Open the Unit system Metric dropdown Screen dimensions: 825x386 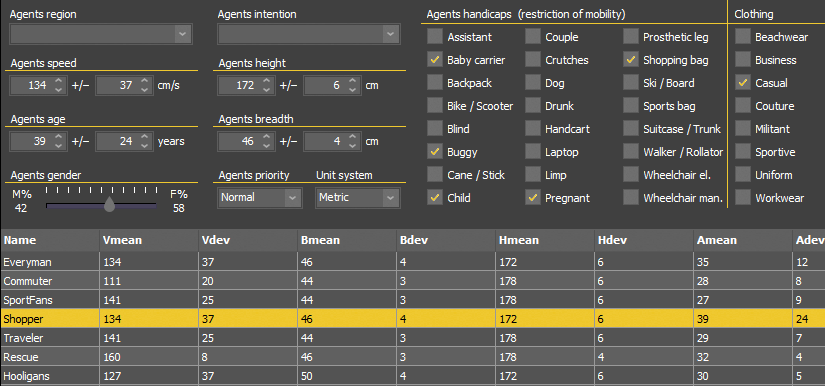point(357,198)
